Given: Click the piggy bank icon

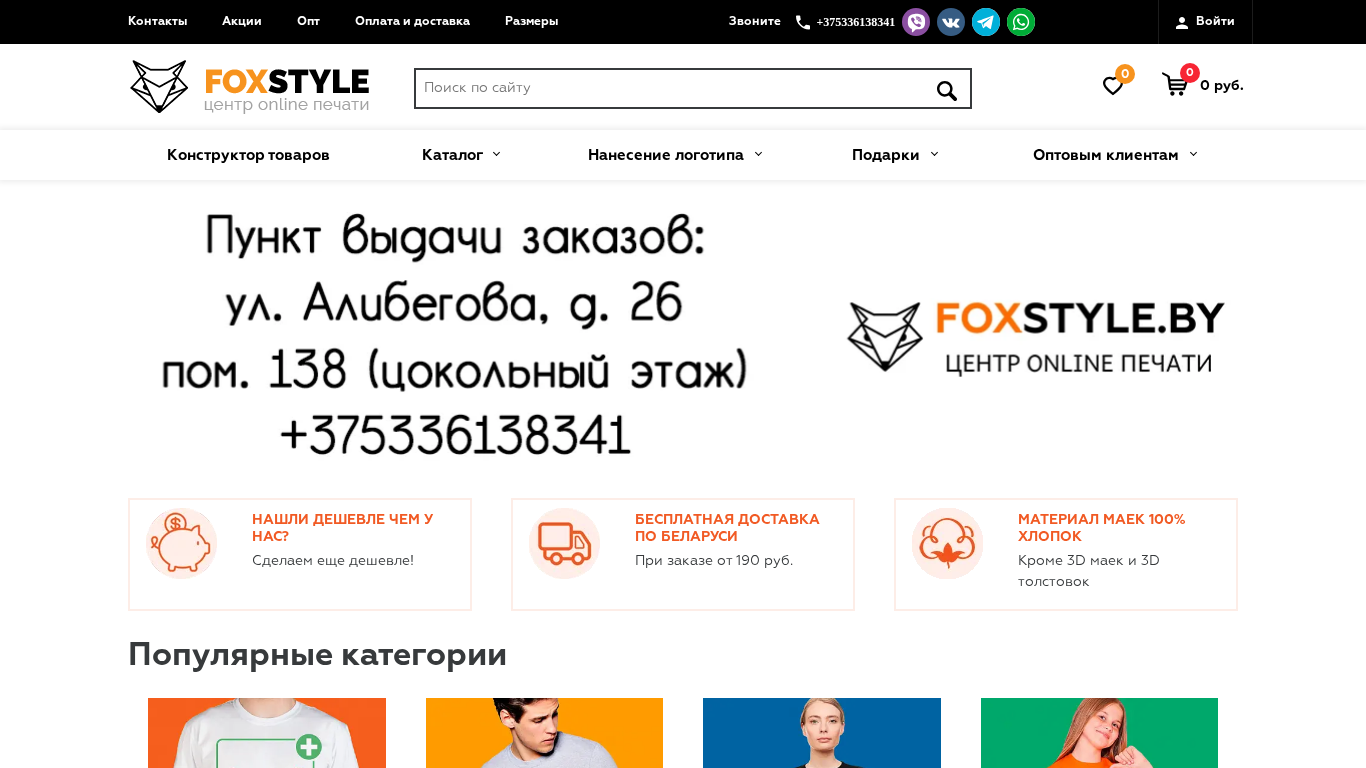Looking at the screenshot, I should pos(182,543).
